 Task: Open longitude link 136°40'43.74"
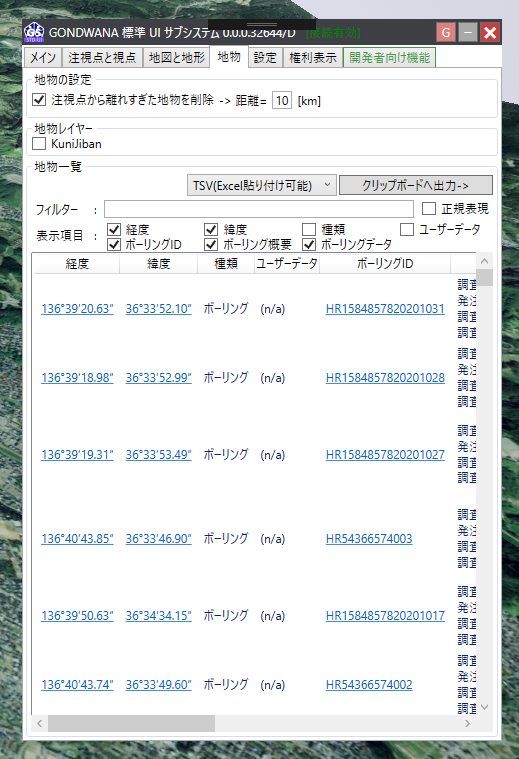click(77, 685)
